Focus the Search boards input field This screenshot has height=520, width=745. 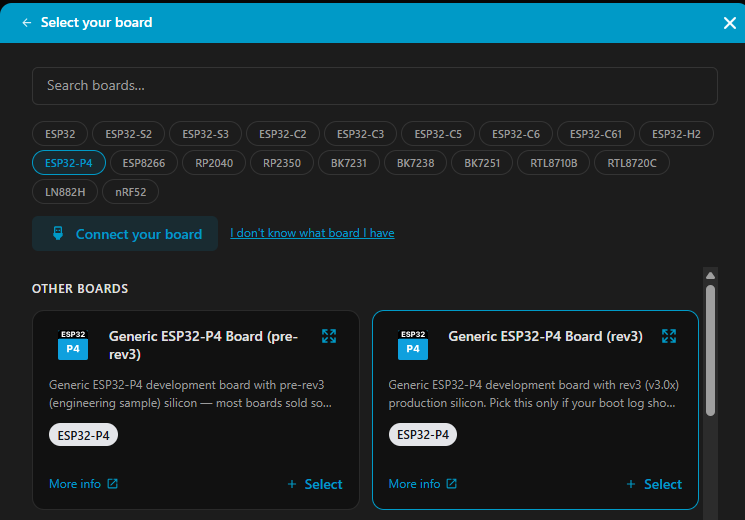374,86
